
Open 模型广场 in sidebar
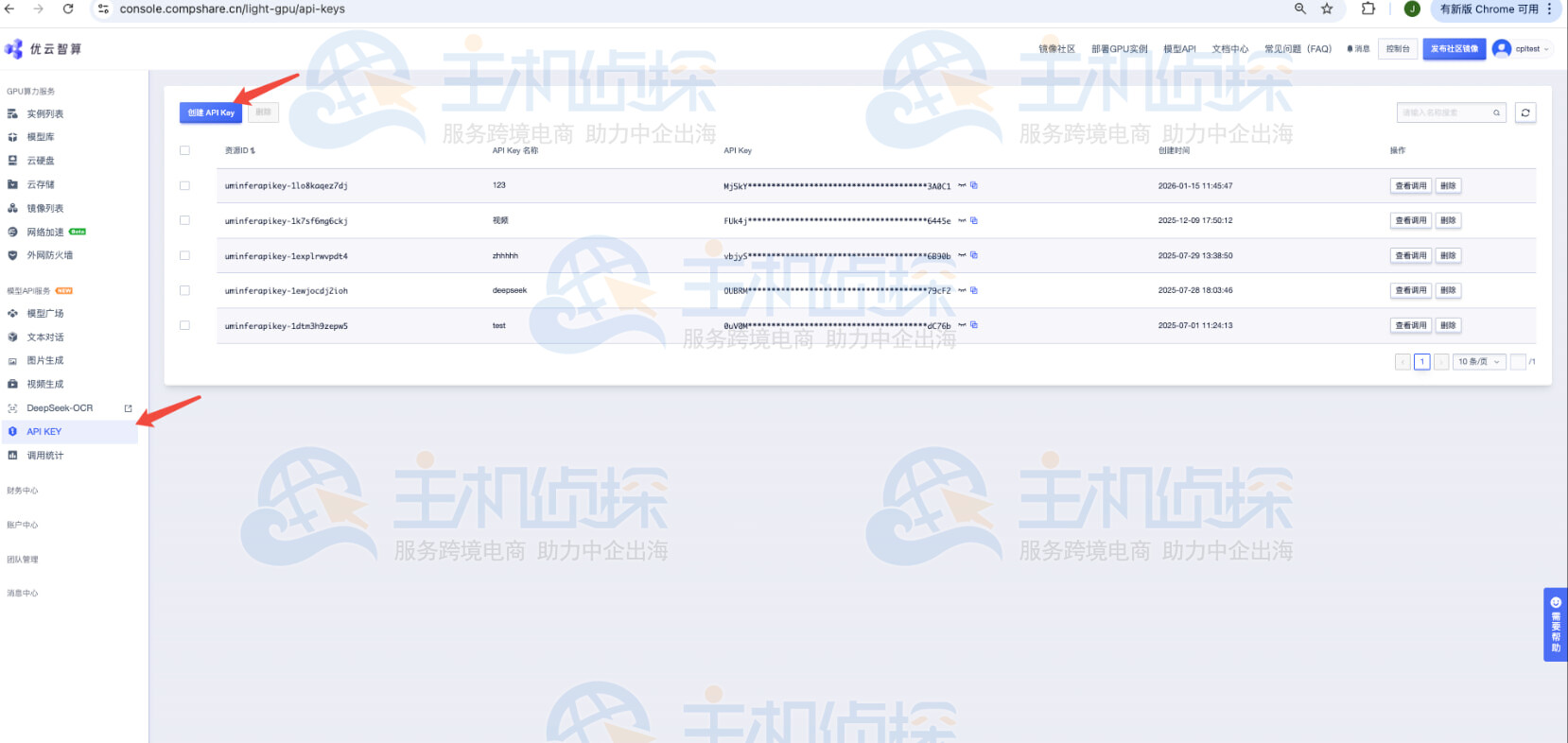44,313
